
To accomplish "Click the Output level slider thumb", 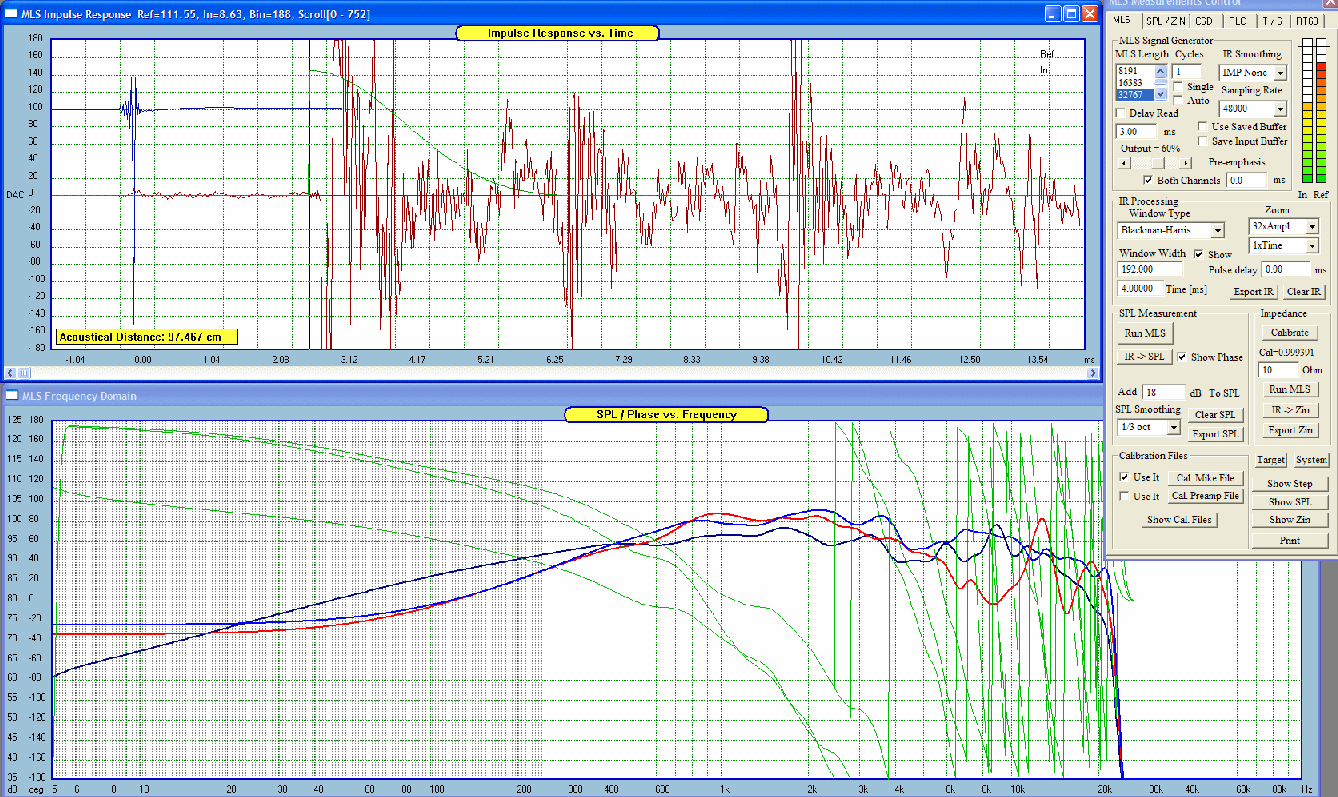I will (x=1156, y=162).
